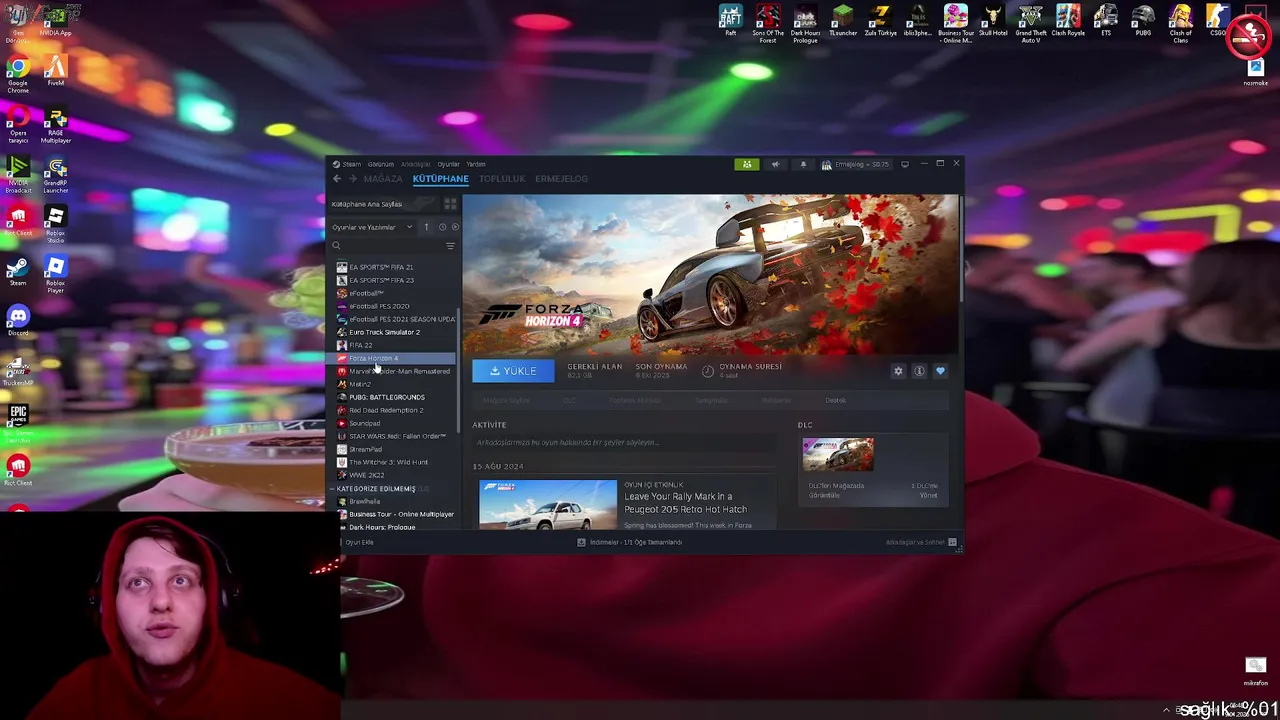Open Peugeot 205 Retro Hot Hatch news
This screenshot has height=720, width=1280.
tap(685, 503)
